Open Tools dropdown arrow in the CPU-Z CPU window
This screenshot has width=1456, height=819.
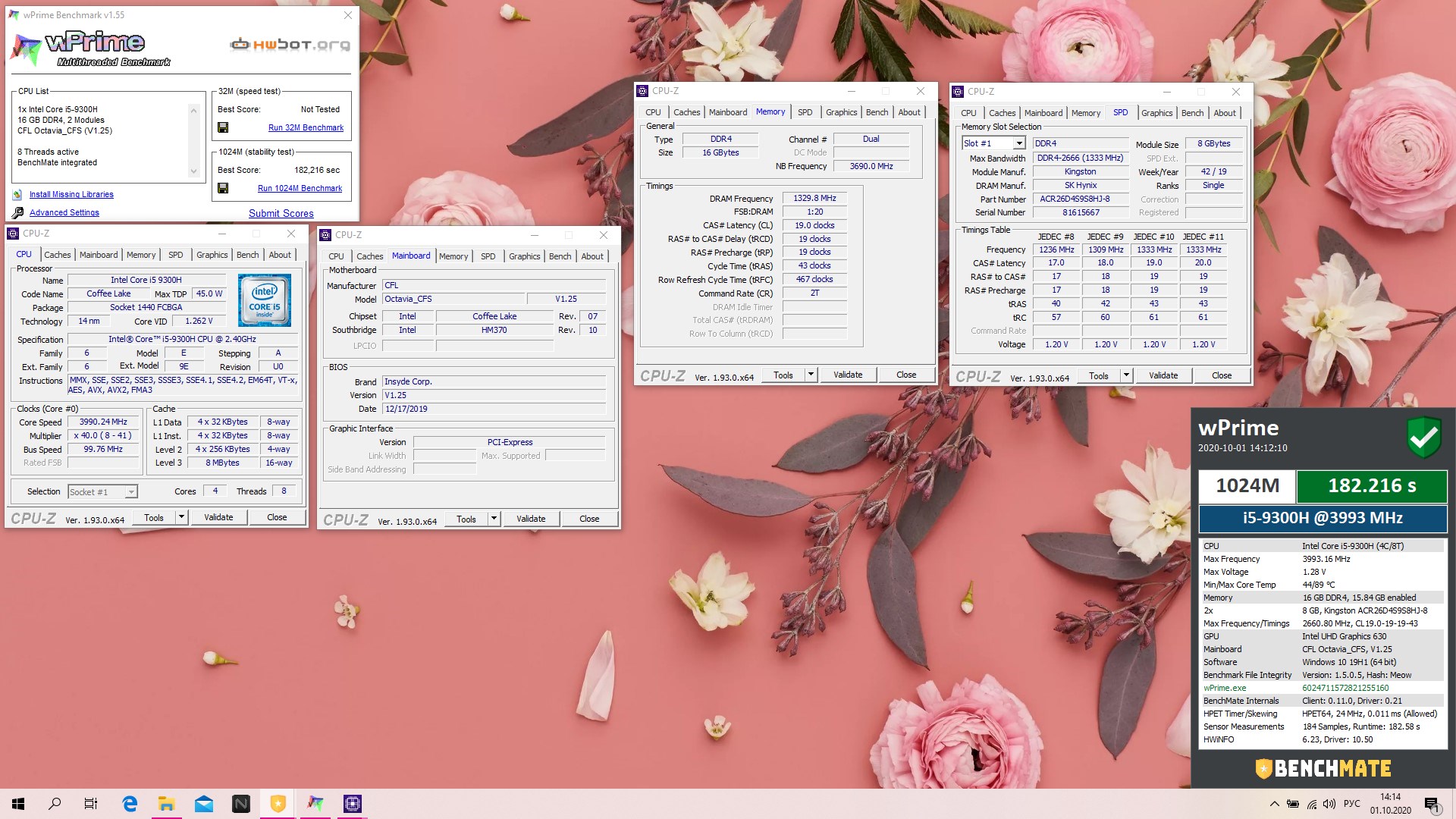181,517
